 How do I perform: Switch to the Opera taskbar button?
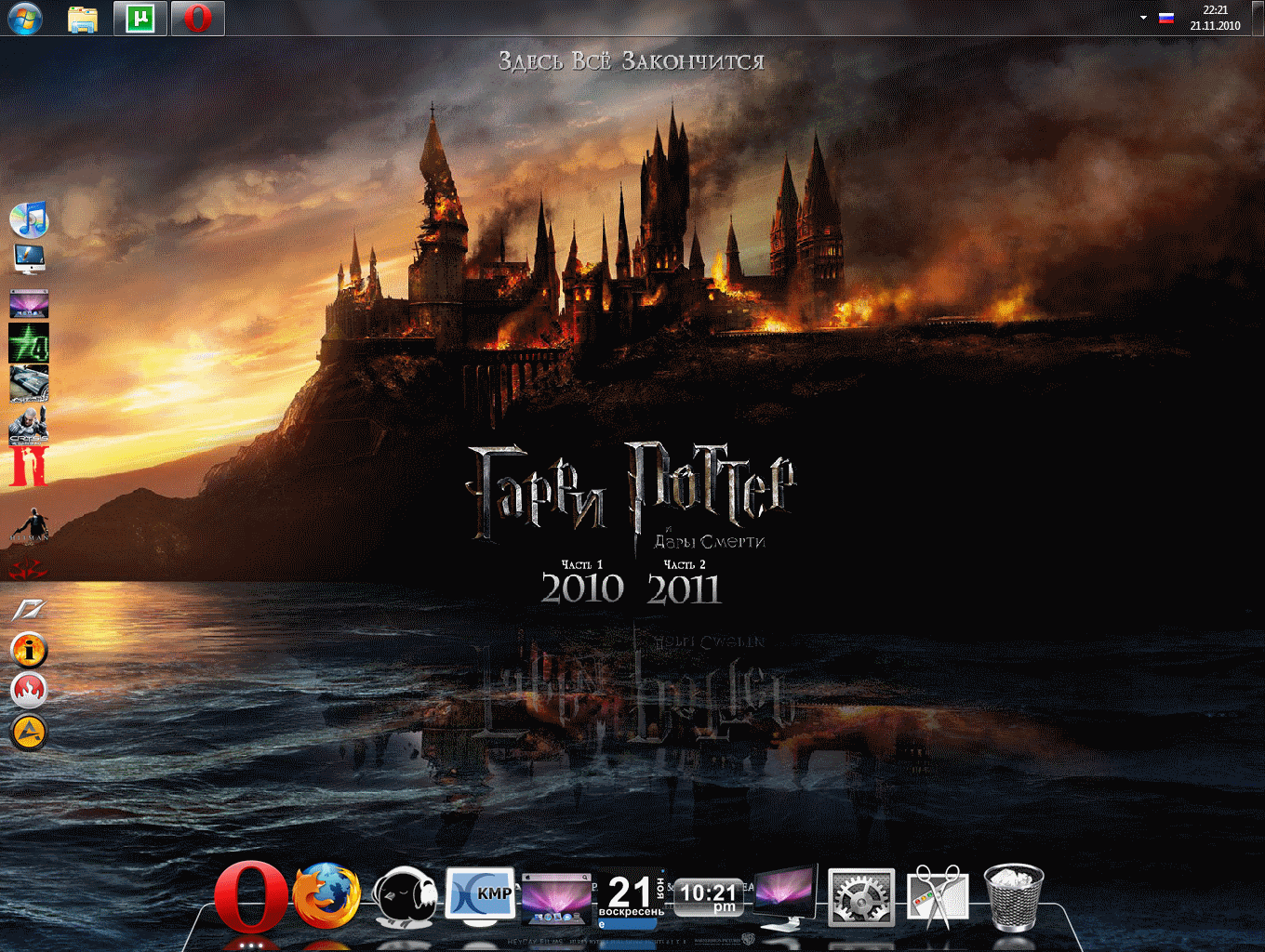click(x=197, y=19)
